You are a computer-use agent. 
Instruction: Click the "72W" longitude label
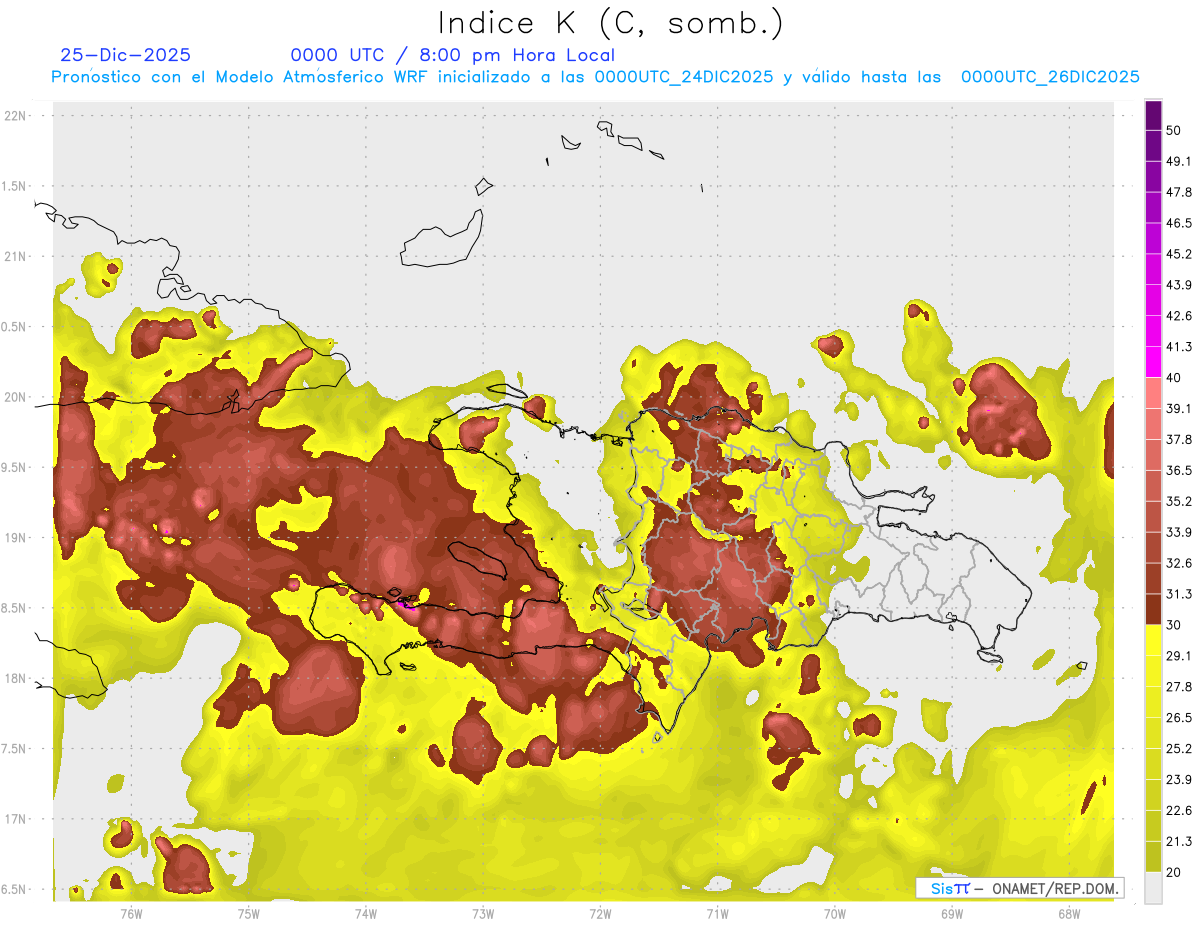pos(600,914)
